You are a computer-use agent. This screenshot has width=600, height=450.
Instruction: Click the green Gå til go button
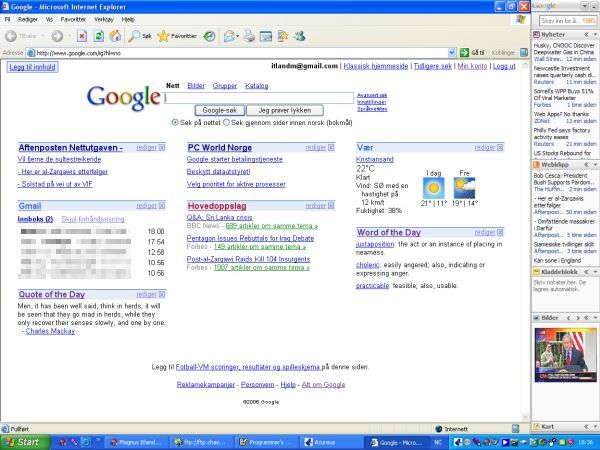coord(472,53)
